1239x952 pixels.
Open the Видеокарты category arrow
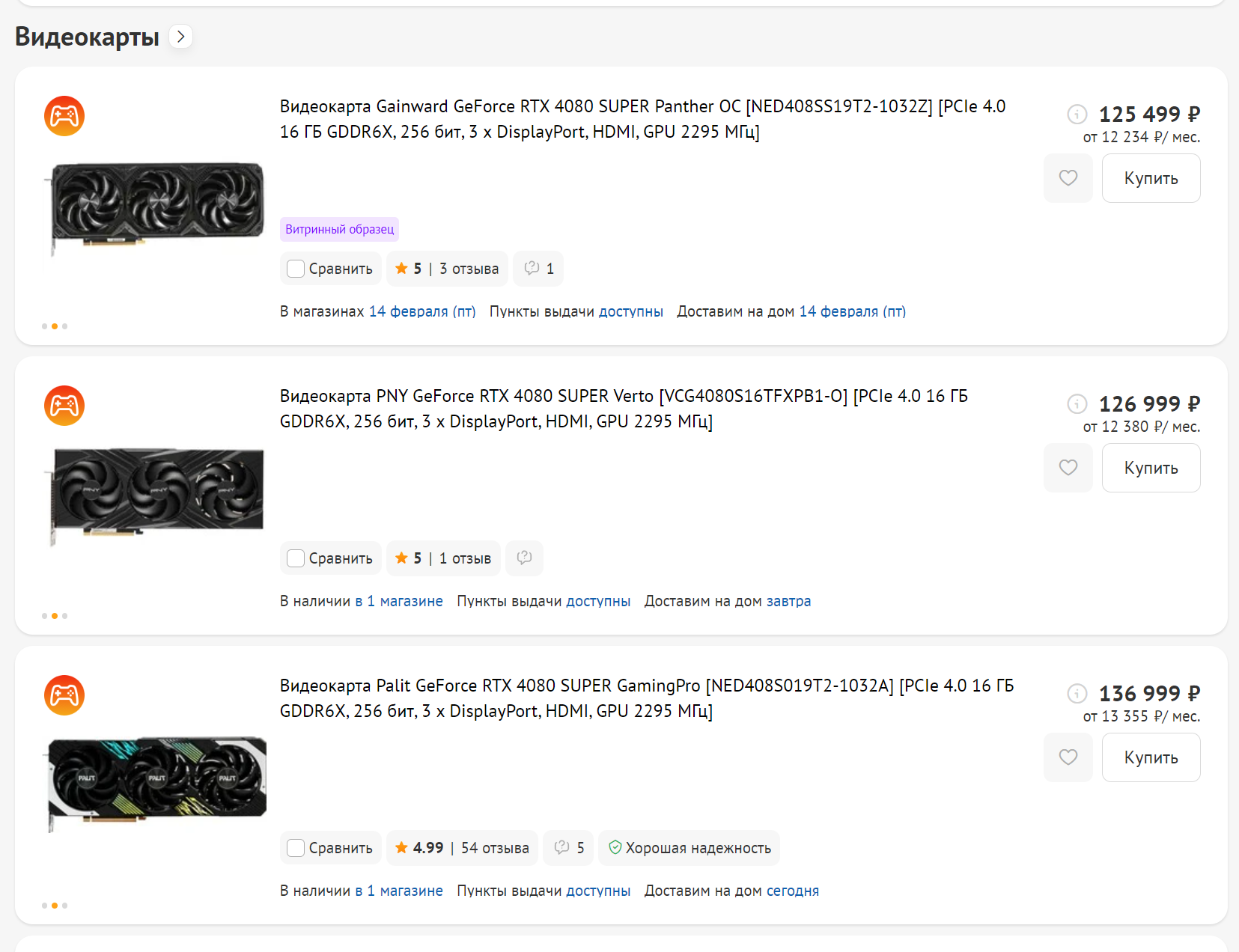[180, 36]
